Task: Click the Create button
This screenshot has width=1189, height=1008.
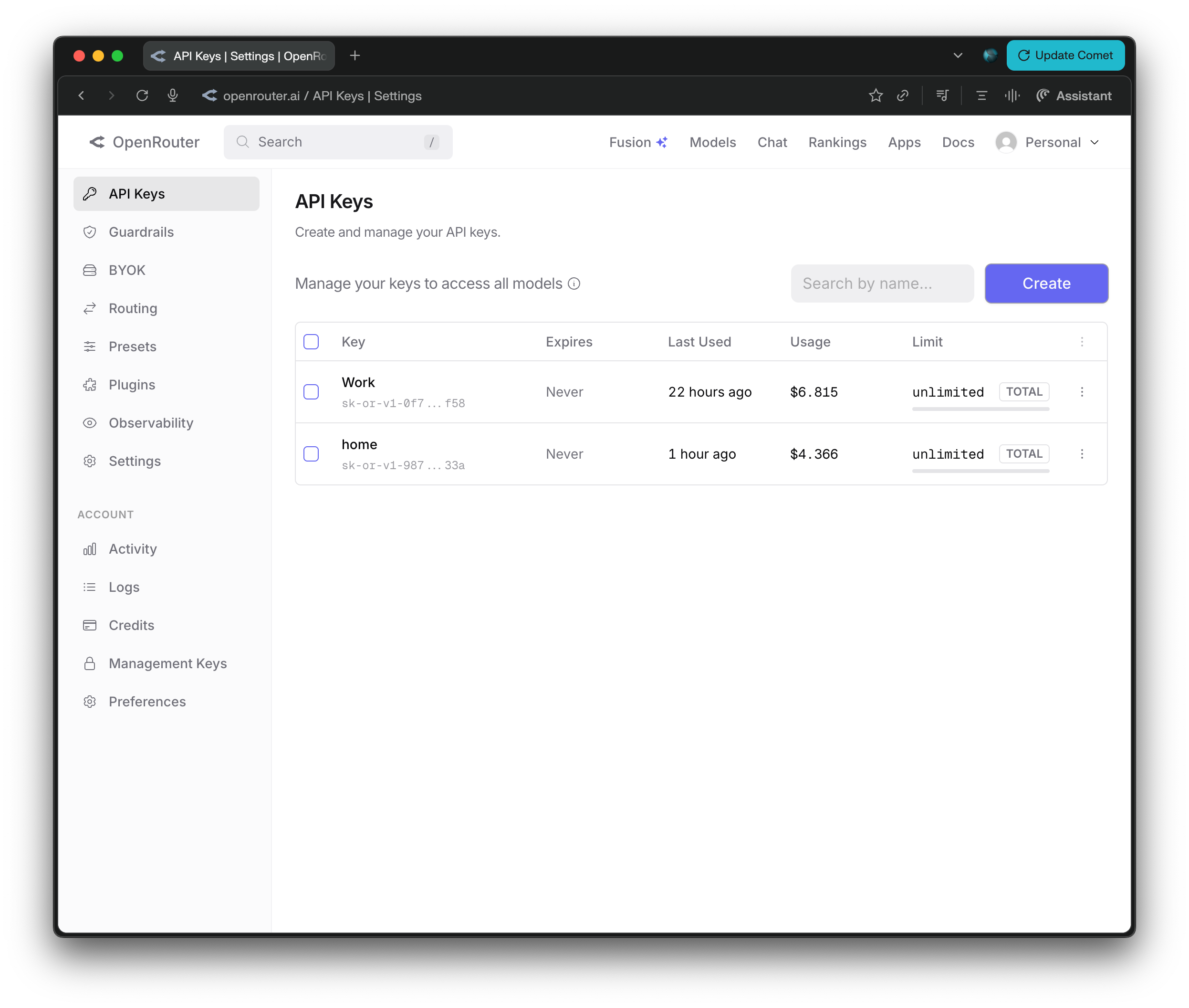Action: click(x=1046, y=283)
